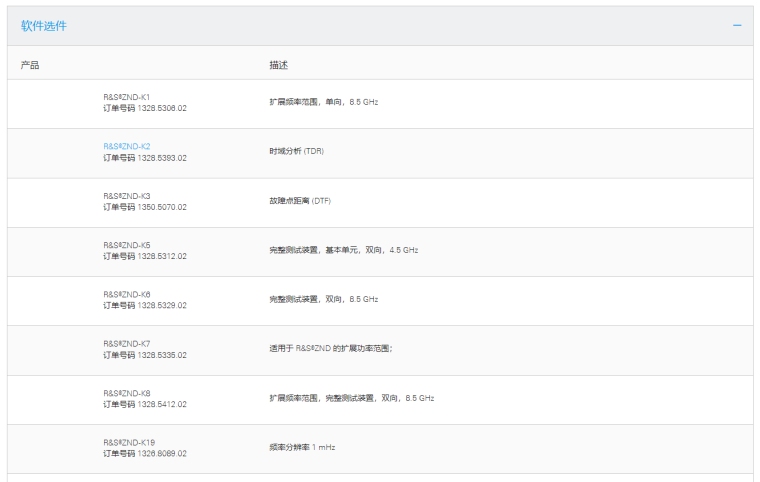Select the R&S®ZND-K7 product name
The width and height of the screenshot is (760, 482).
[127, 343]
